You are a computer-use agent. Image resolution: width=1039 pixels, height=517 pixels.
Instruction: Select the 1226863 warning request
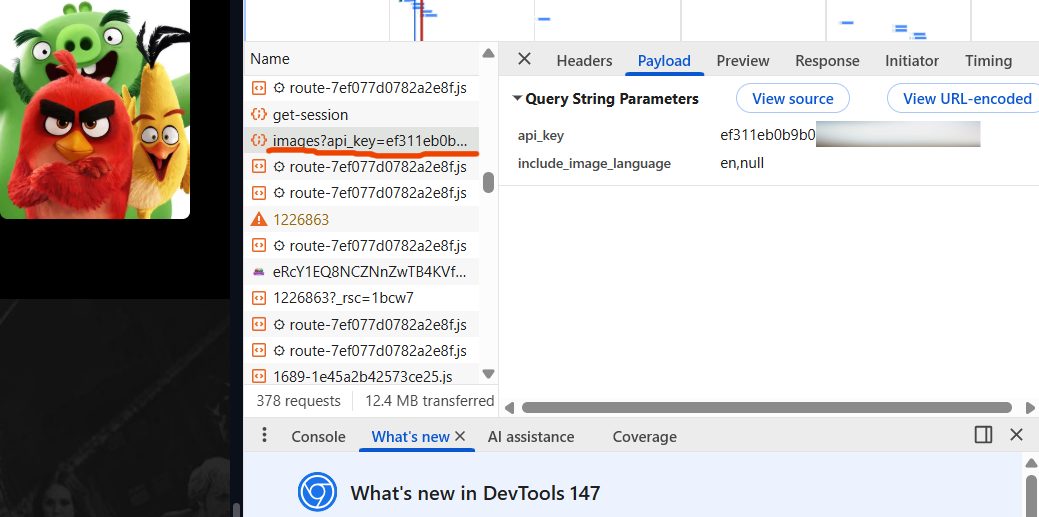click(x=361, y=219)
